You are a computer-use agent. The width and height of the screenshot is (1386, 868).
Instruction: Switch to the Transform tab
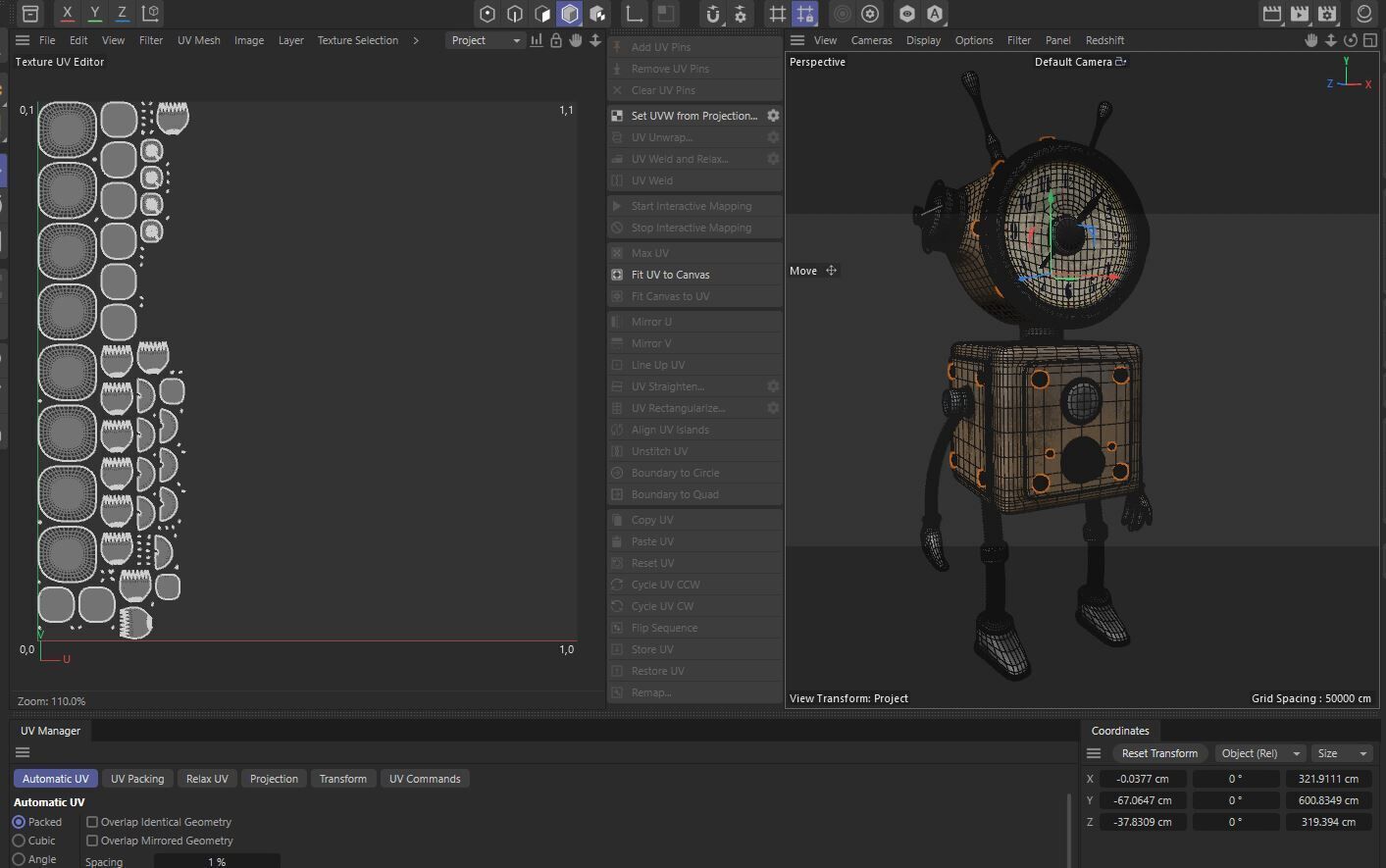(x=343, y=779)
